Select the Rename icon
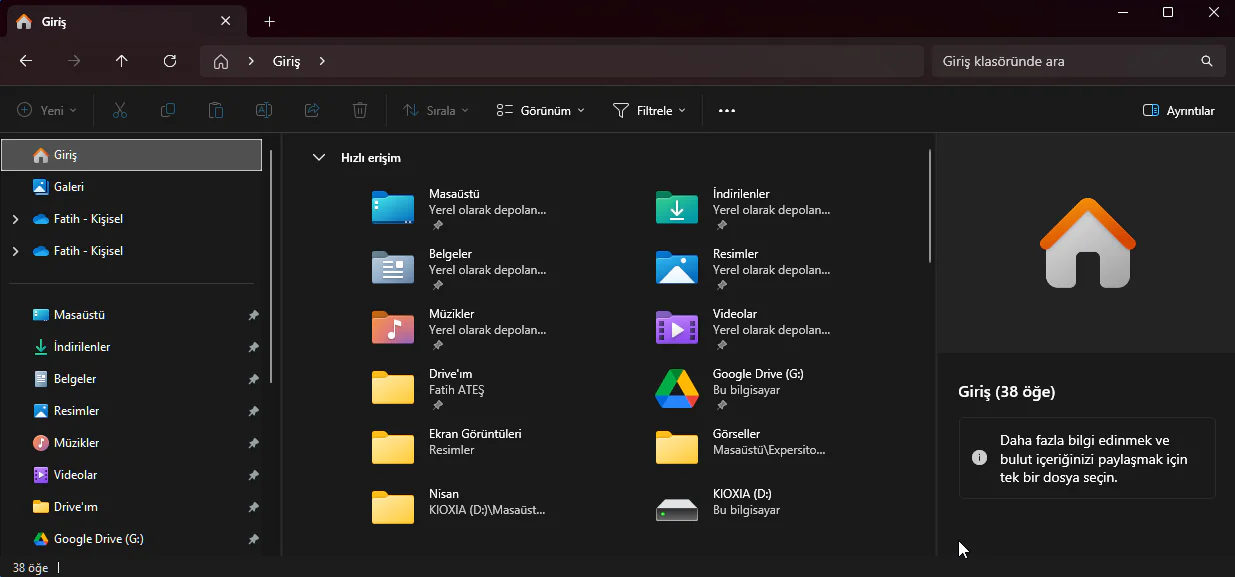Viewport: 1235px width, 577px height. click(x=263, y=110)
